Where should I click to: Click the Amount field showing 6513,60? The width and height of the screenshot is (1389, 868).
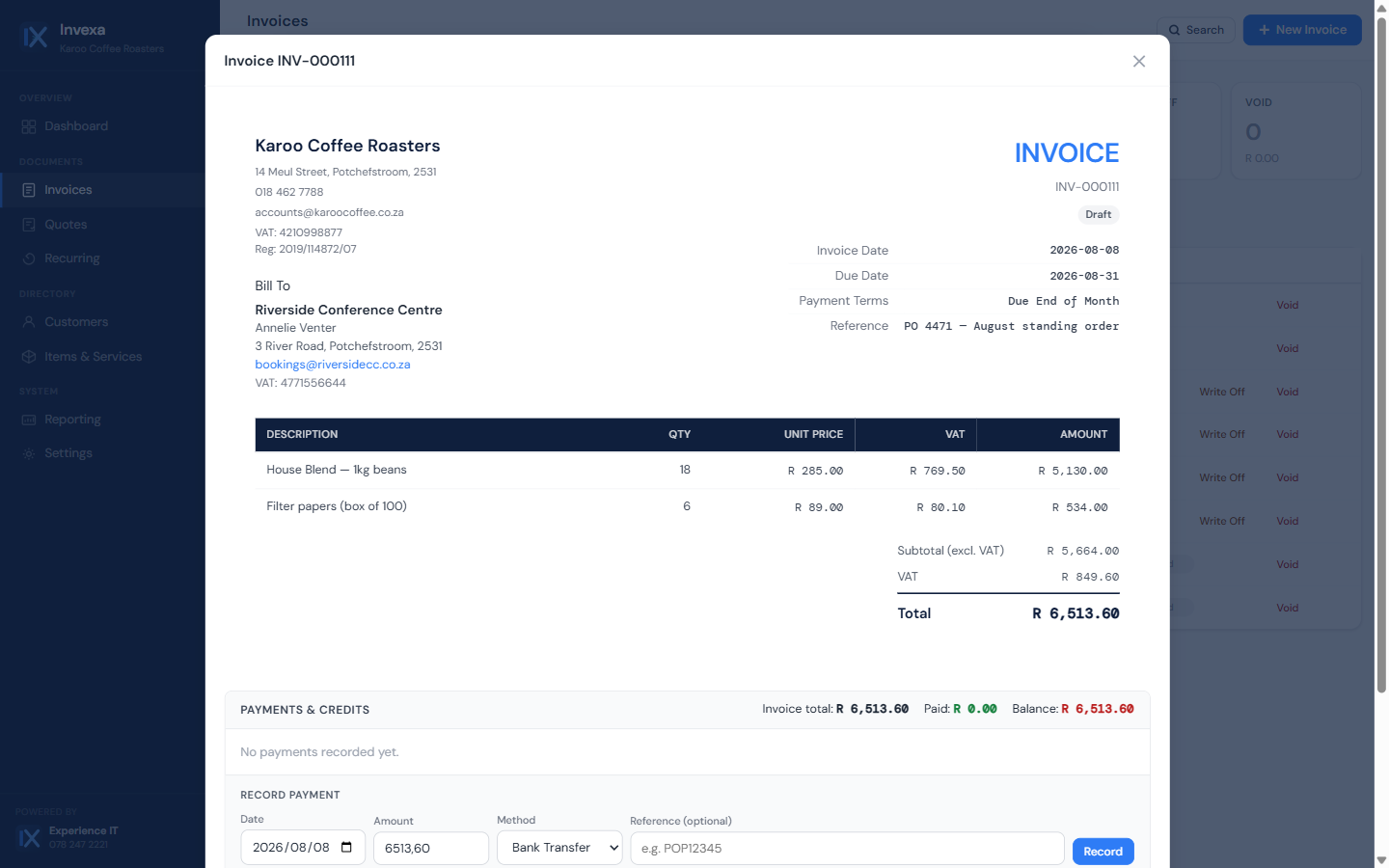tap(431, 849)
